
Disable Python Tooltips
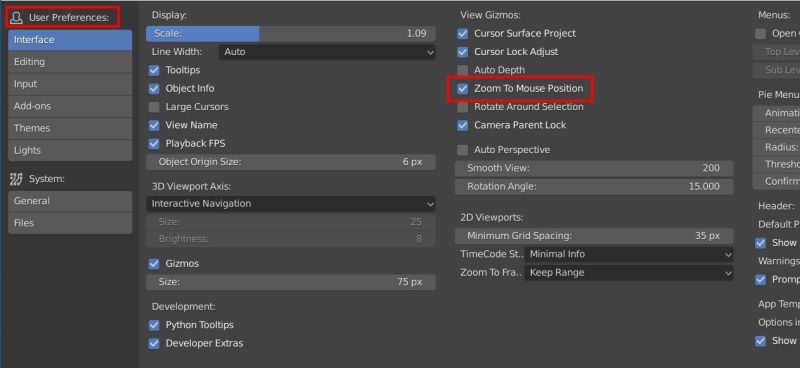pos(154,325)
